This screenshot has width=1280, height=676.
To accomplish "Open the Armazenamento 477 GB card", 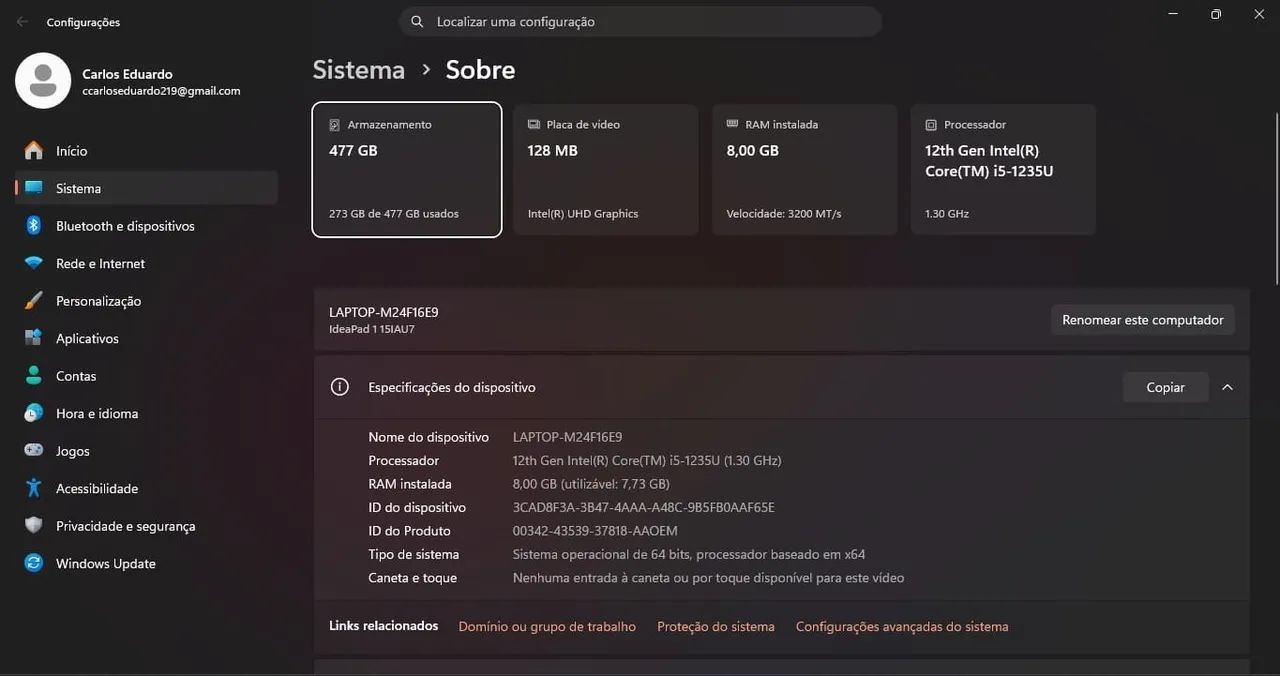I will coord(407,170).
